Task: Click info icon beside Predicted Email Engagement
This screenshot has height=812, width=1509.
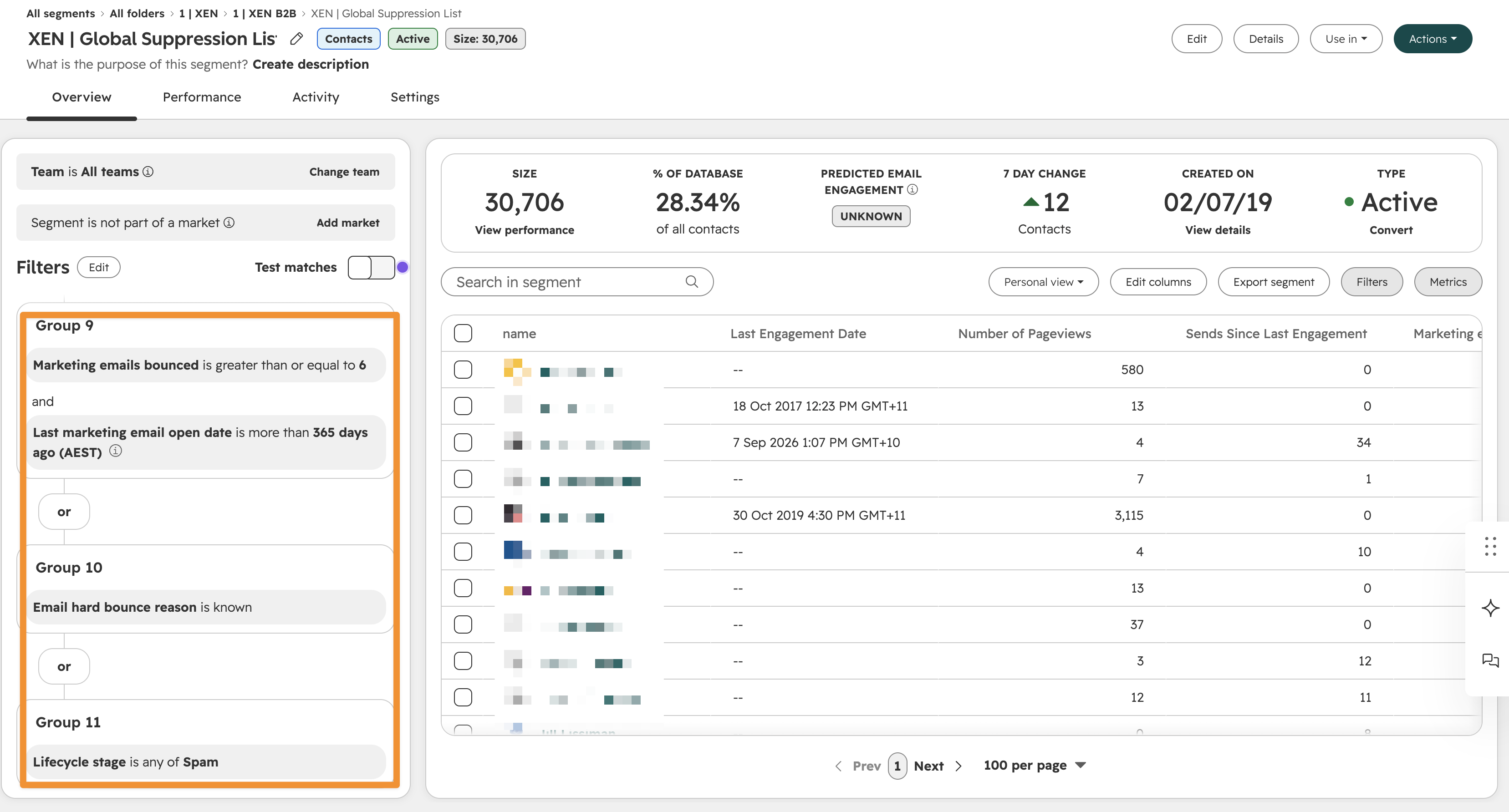Action: (913, 189)
